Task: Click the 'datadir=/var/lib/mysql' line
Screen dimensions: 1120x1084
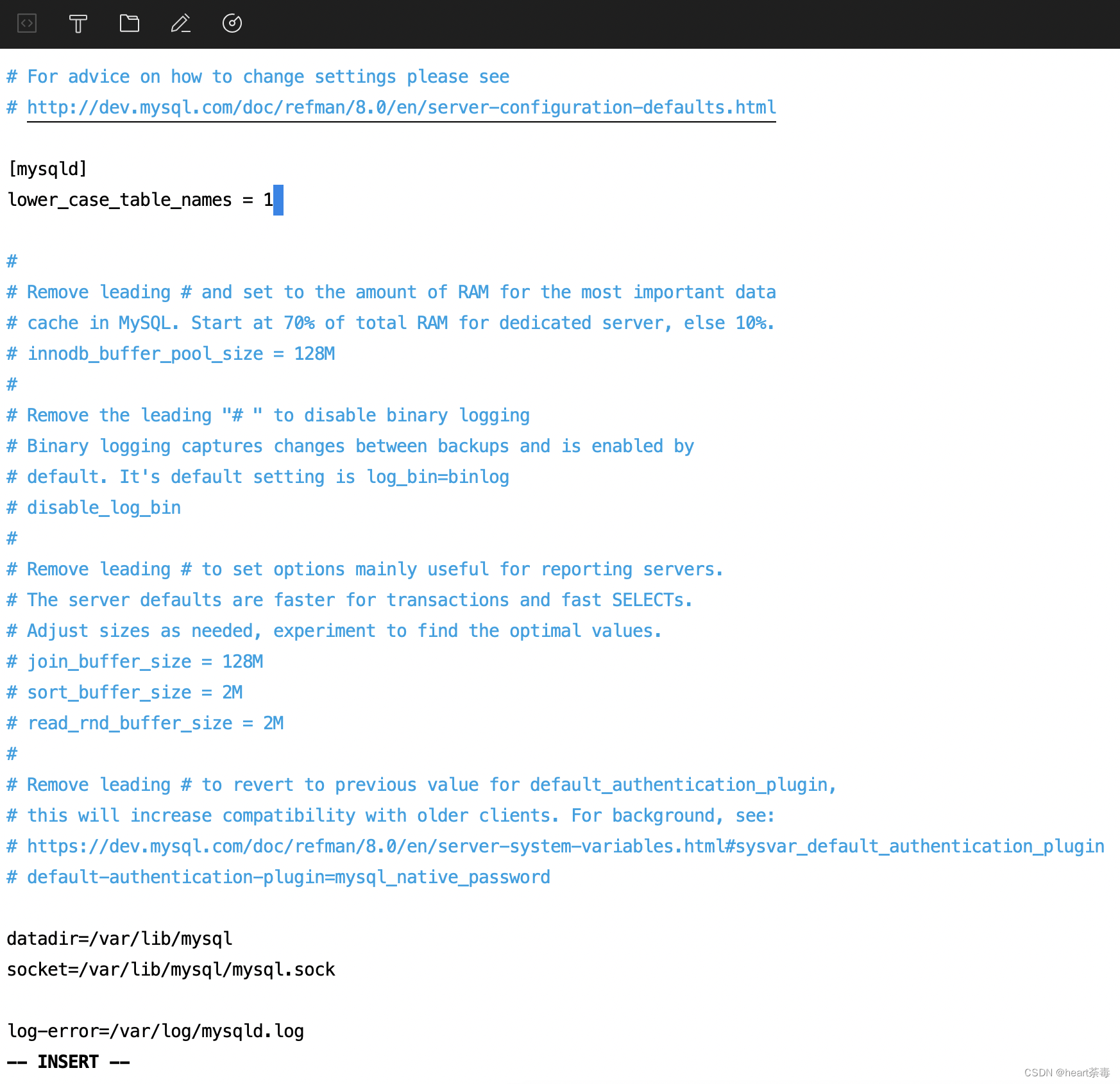Action: click(119, 938)
